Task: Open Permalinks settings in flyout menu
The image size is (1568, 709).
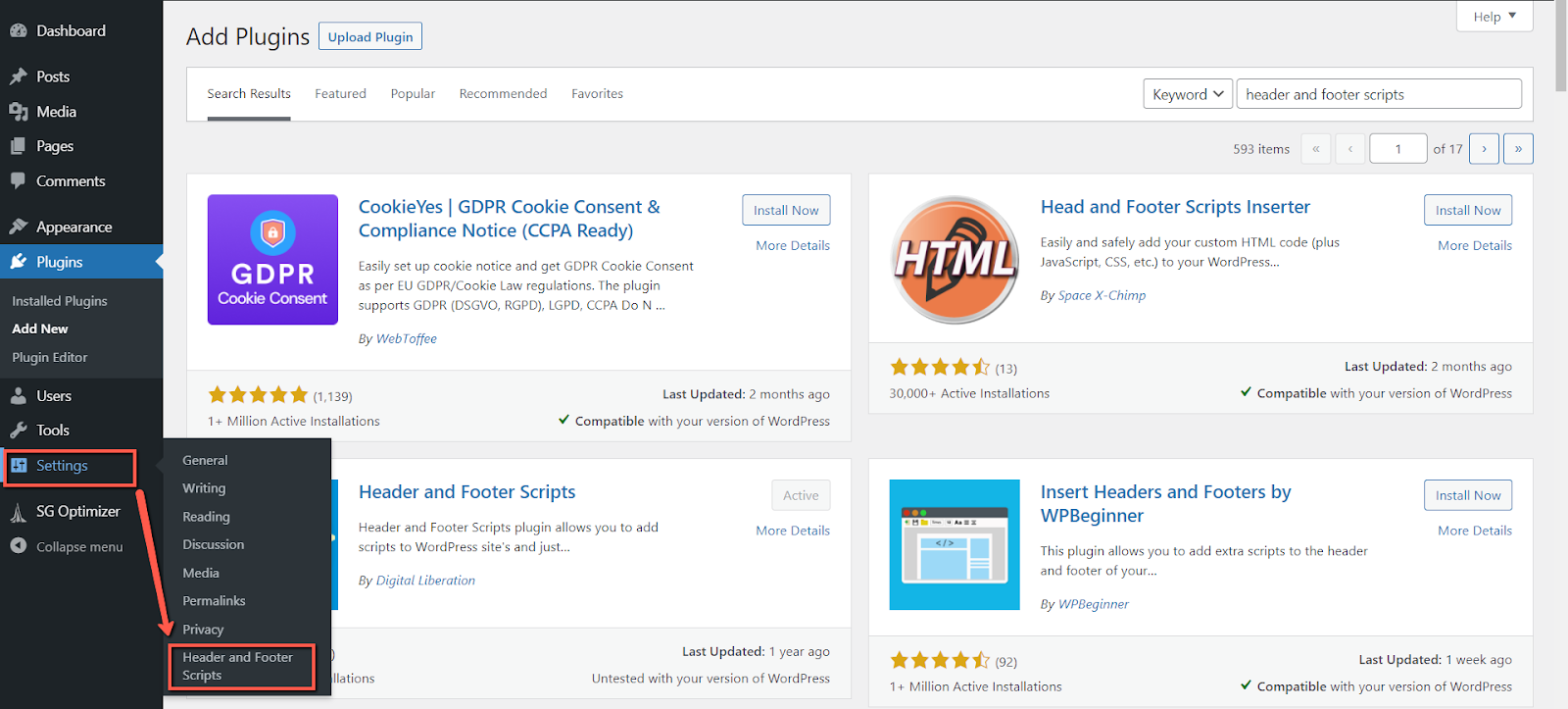Action: click(x=214, y=601)
